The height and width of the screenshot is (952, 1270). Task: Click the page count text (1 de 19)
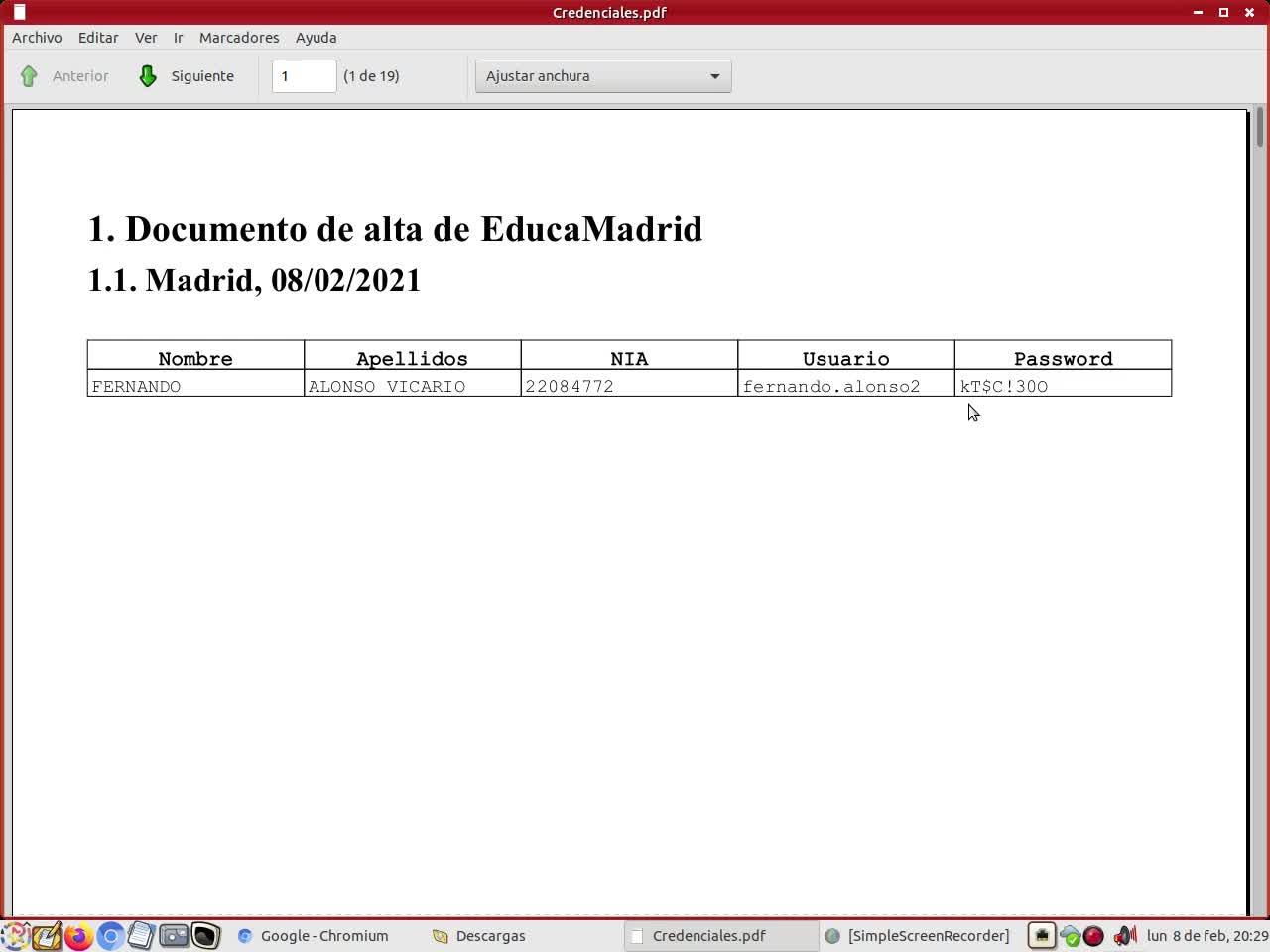[371, 76]
